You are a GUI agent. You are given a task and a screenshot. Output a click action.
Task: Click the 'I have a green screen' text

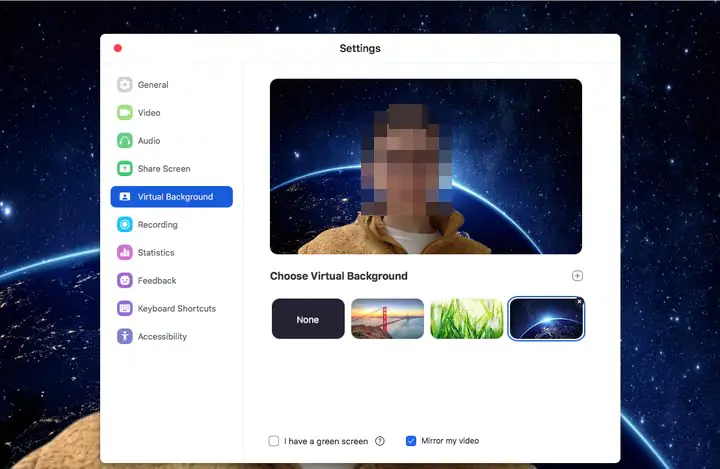pyautogui.click(x=326, y=441)
